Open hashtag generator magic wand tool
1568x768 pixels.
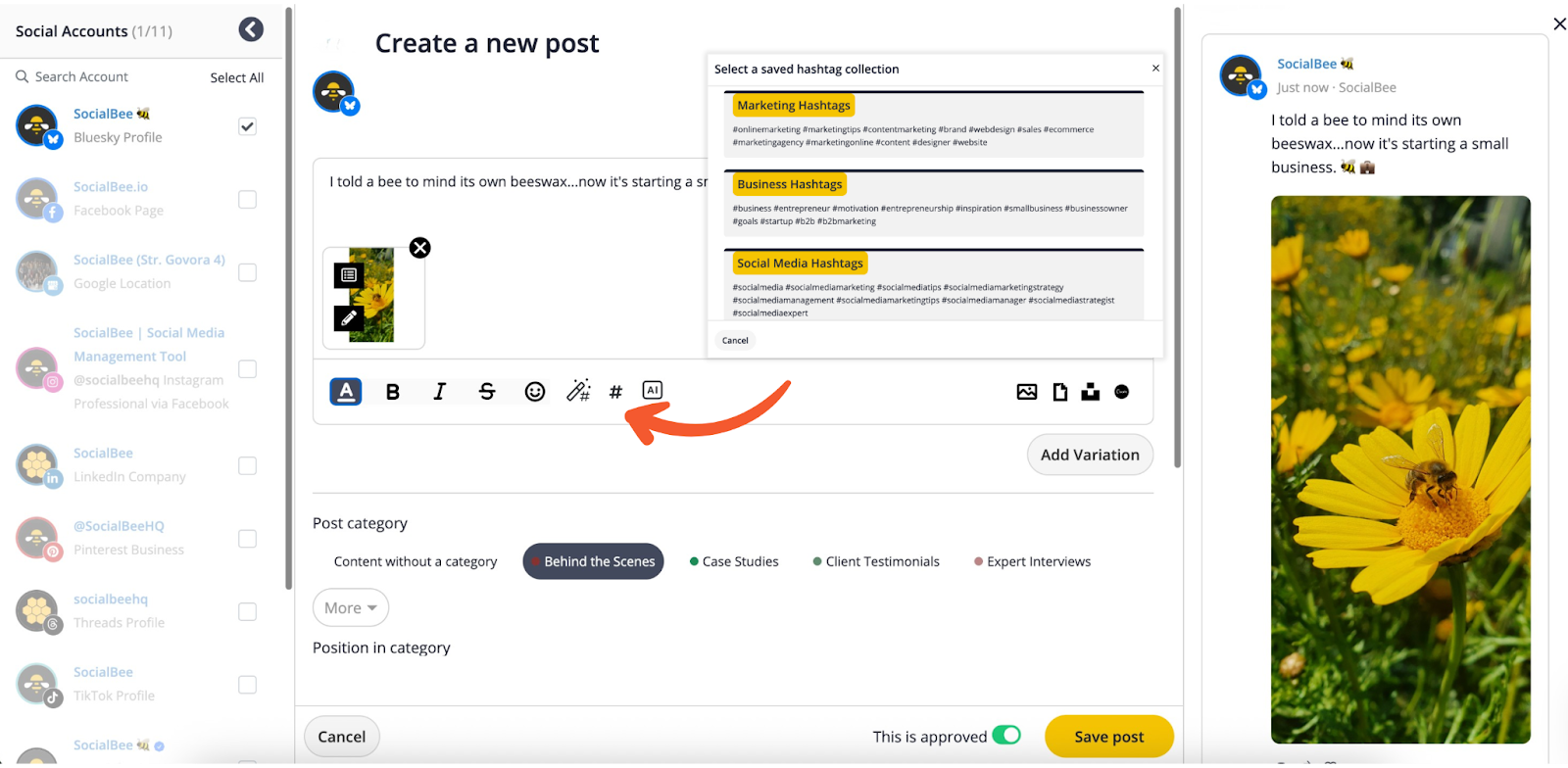pos(578,391)
